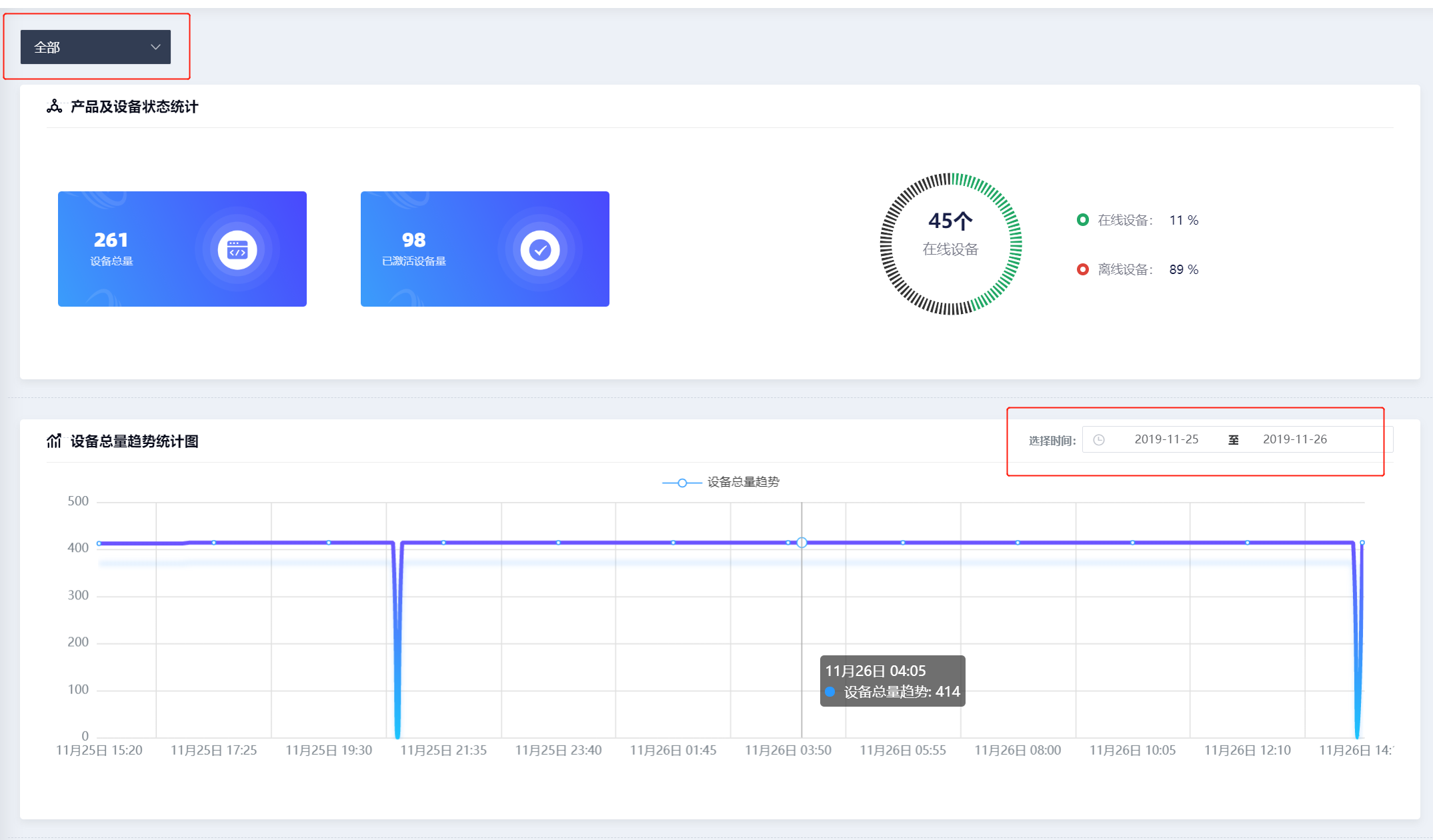1433x840 pixels.
Task: Click the checkmark icon on 已激活设备量 card
Action: point(539,250)
